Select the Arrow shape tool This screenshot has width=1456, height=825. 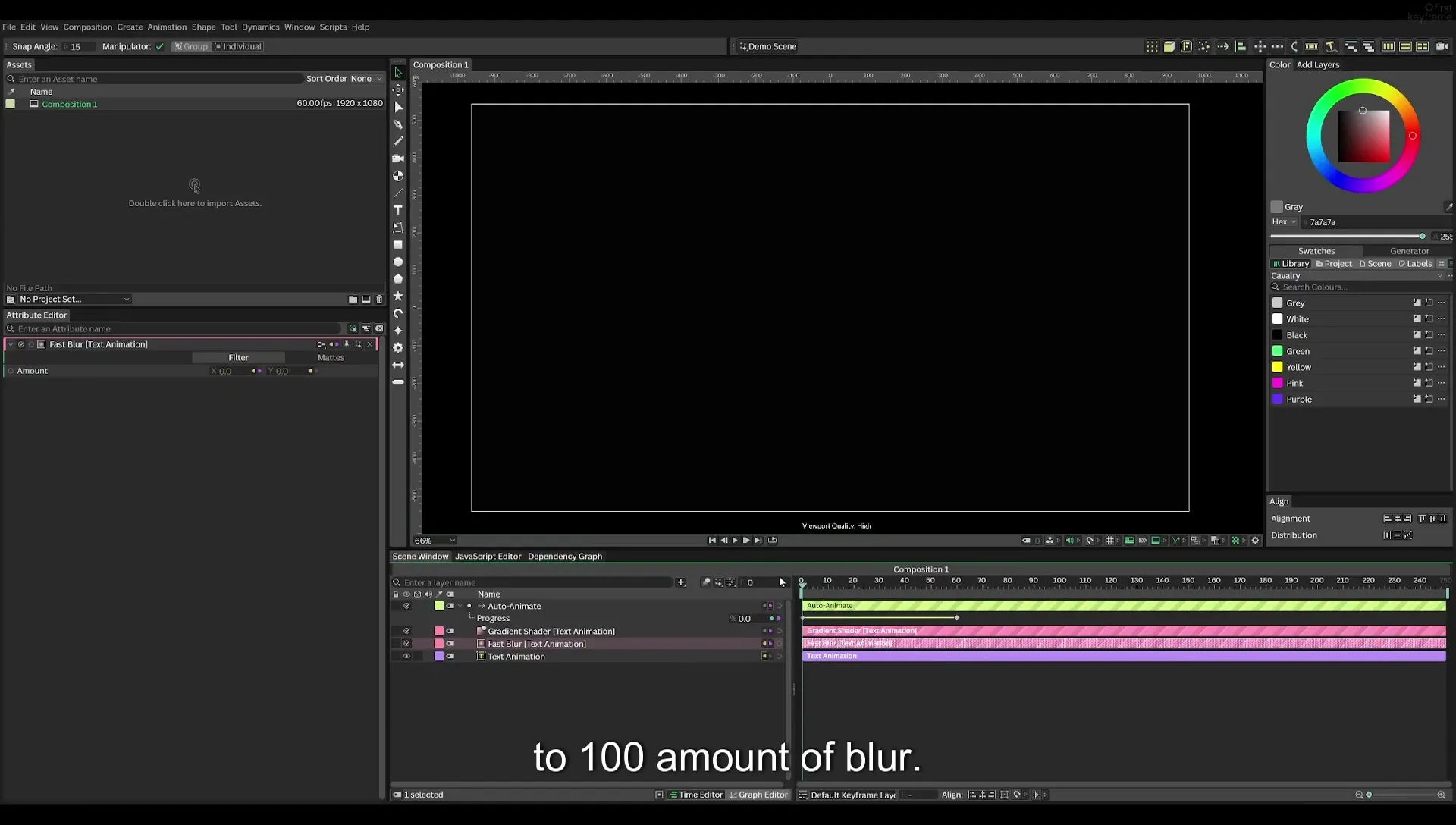tap(398, 365)
